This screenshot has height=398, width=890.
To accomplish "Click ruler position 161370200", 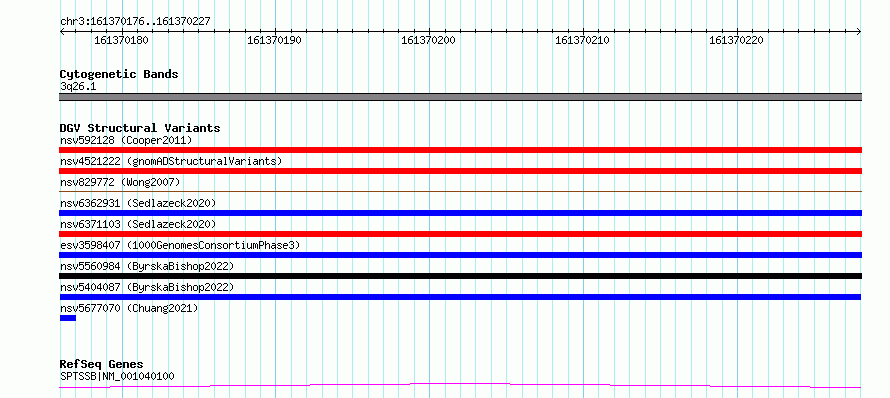I will (429, 40).
